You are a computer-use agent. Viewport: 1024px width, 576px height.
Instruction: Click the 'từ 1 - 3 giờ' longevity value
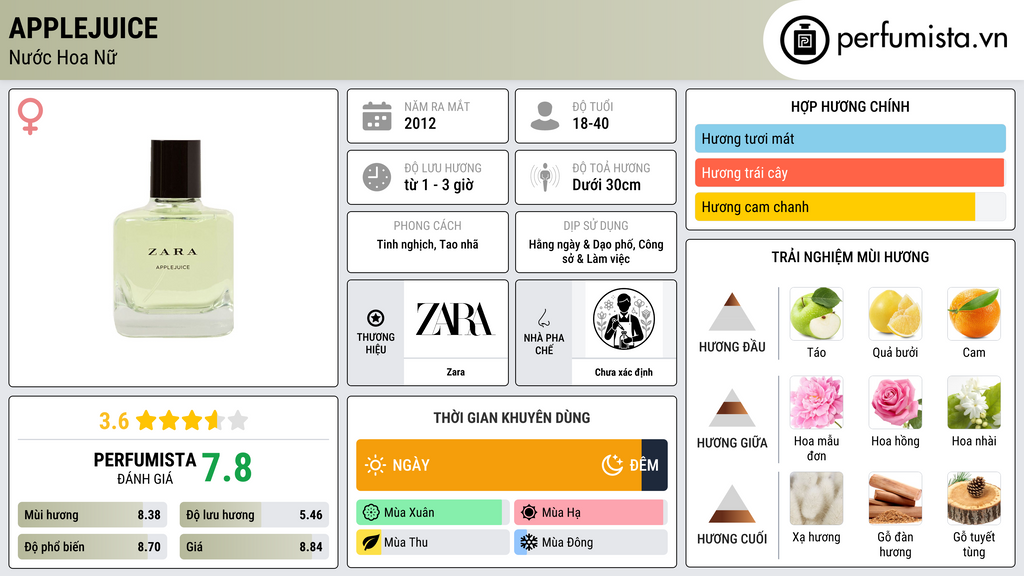coord(439,185)
